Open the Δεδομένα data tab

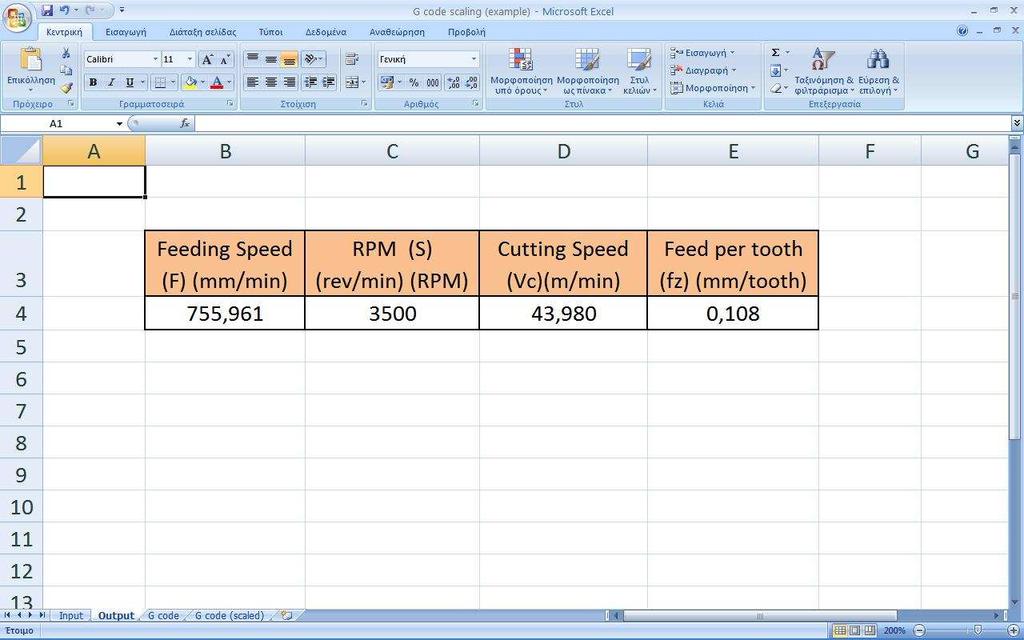[326, 32]
